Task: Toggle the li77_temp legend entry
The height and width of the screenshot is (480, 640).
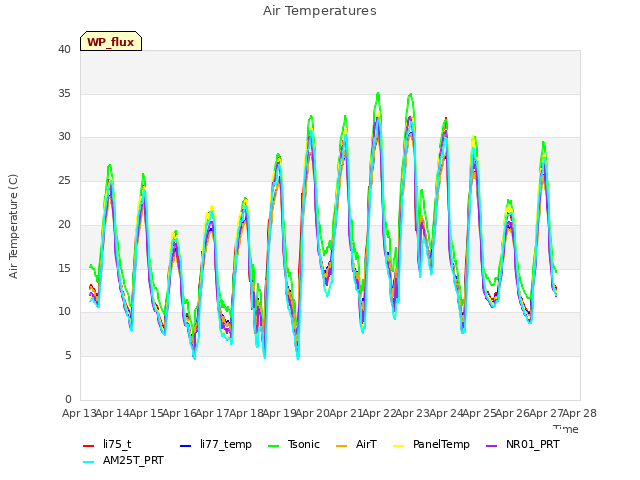Action: click(x=216, y=444)
